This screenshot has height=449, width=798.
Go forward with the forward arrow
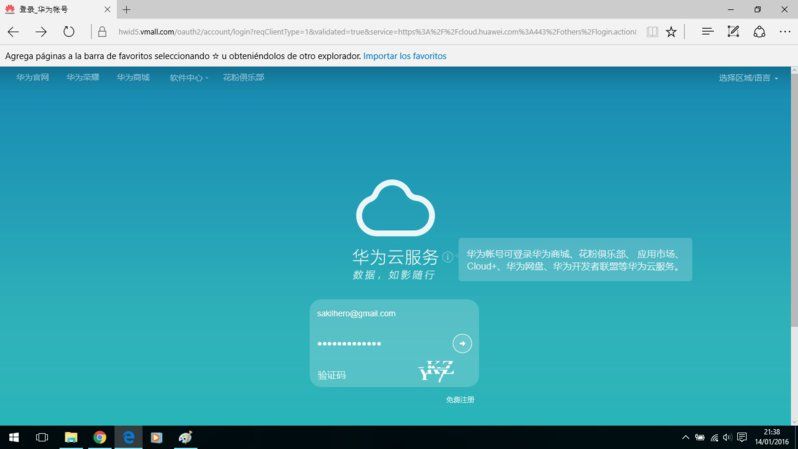point(41,32)
